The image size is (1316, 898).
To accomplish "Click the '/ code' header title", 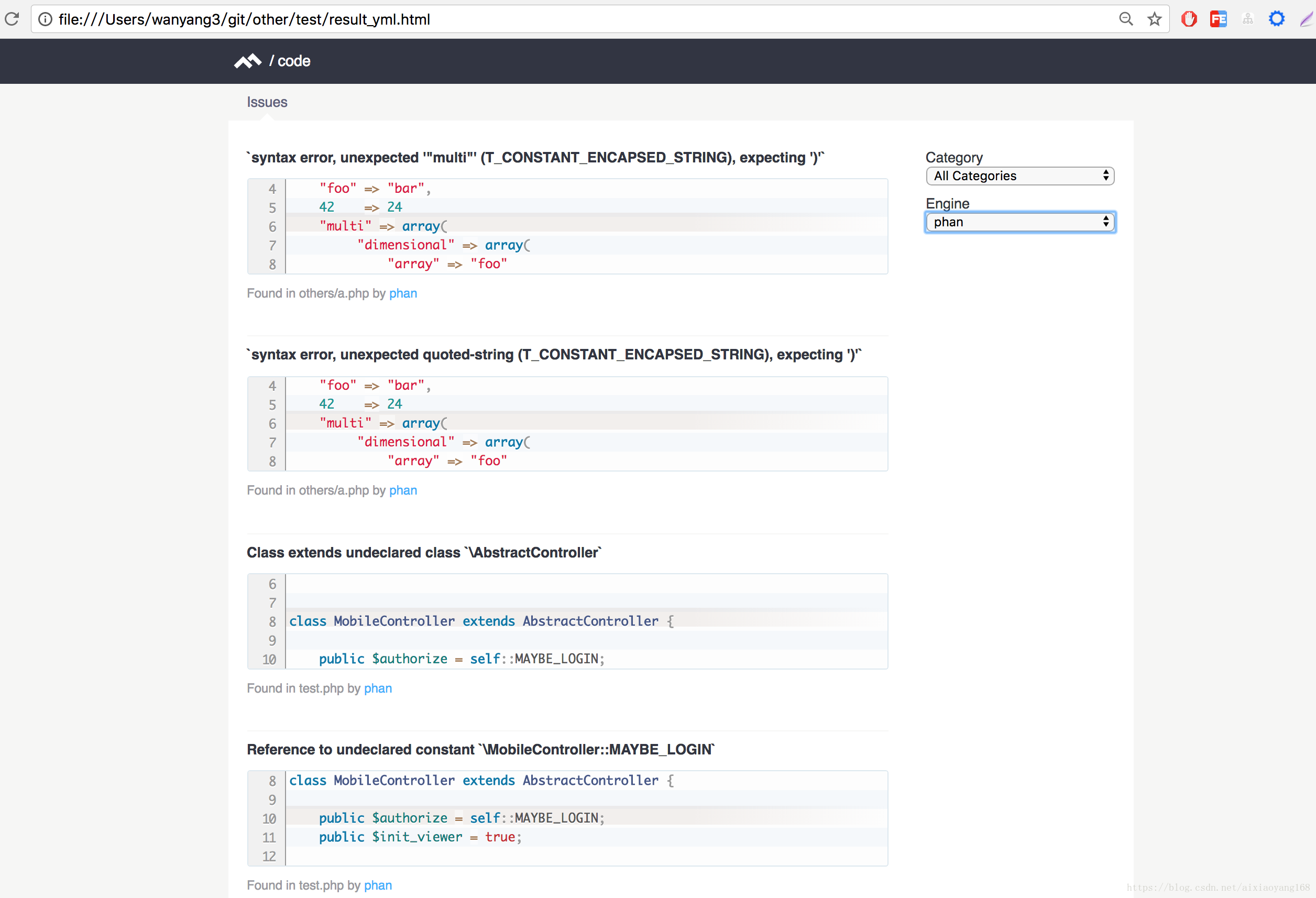I will (289, 61).
